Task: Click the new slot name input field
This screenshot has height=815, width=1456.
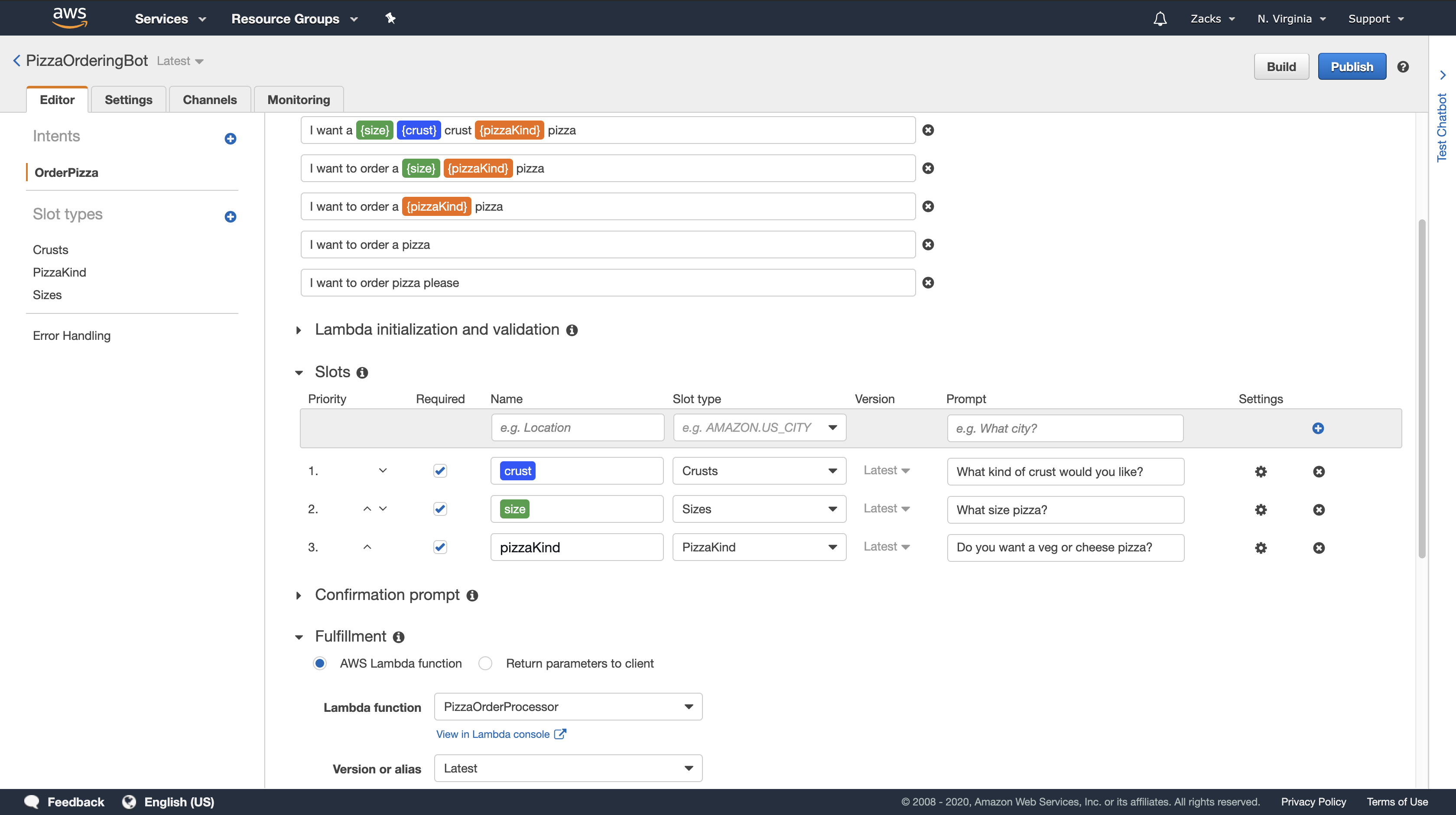Action: tap(577, 428)
